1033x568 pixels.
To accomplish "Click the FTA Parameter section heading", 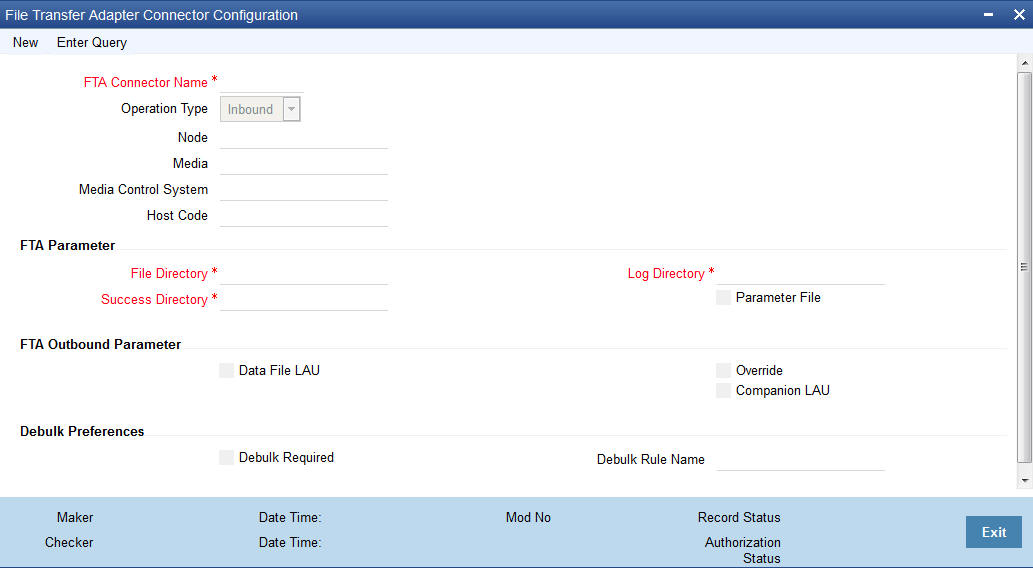I will (67, 245).
